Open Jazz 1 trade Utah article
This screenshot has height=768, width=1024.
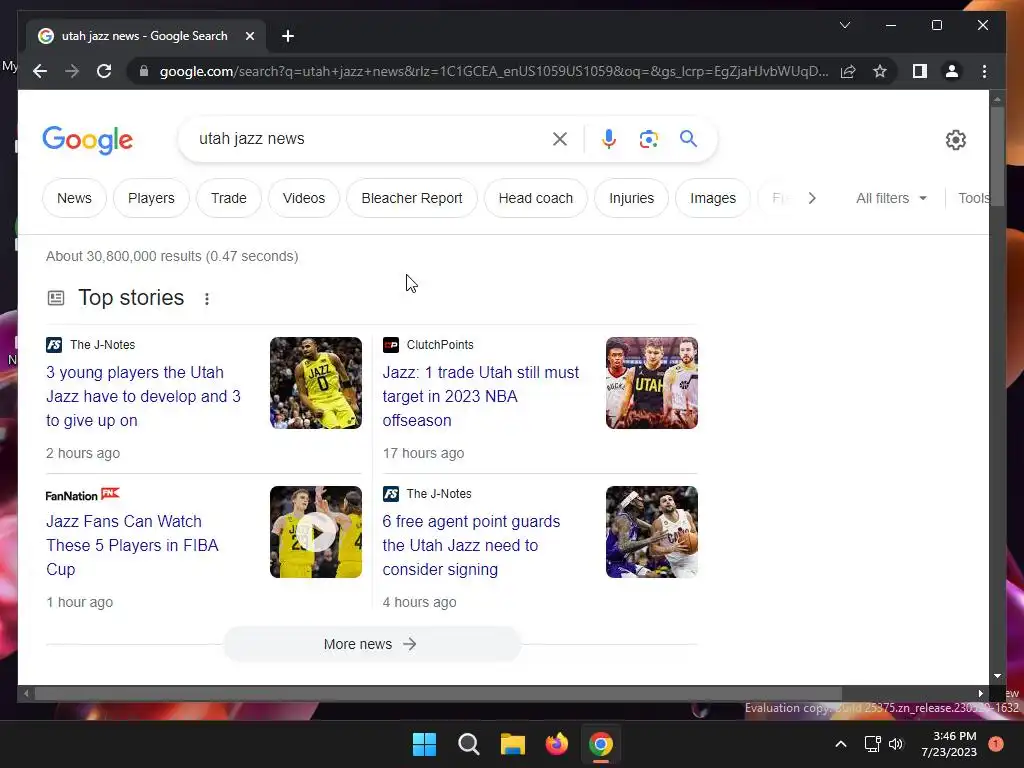481,396
